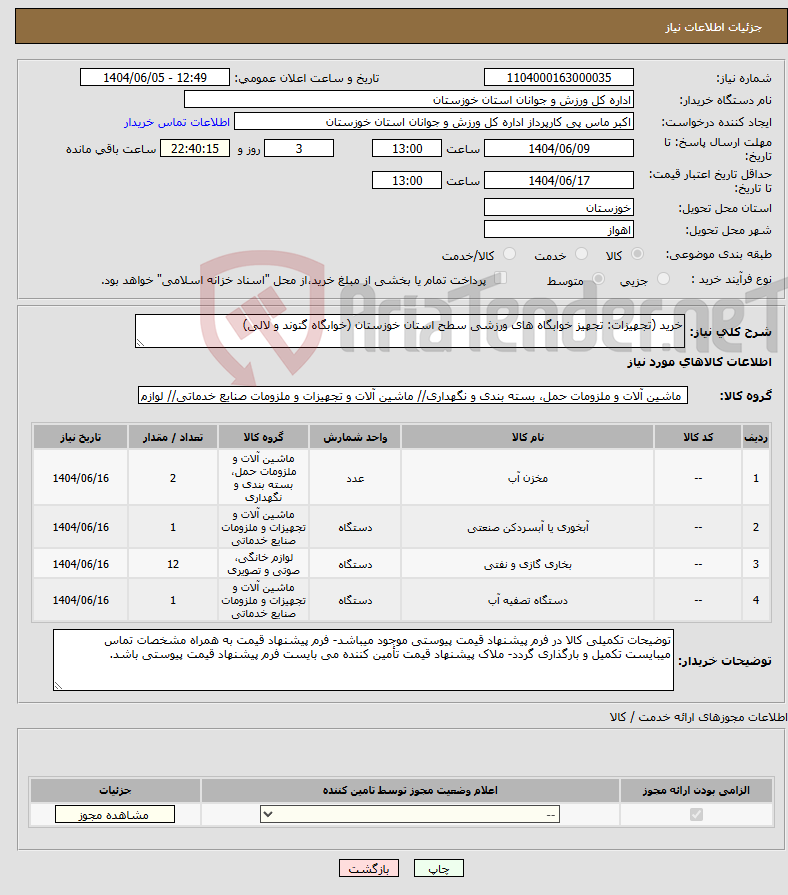
Task: Click the remaining days field showing 3
Action: point(299,148)
